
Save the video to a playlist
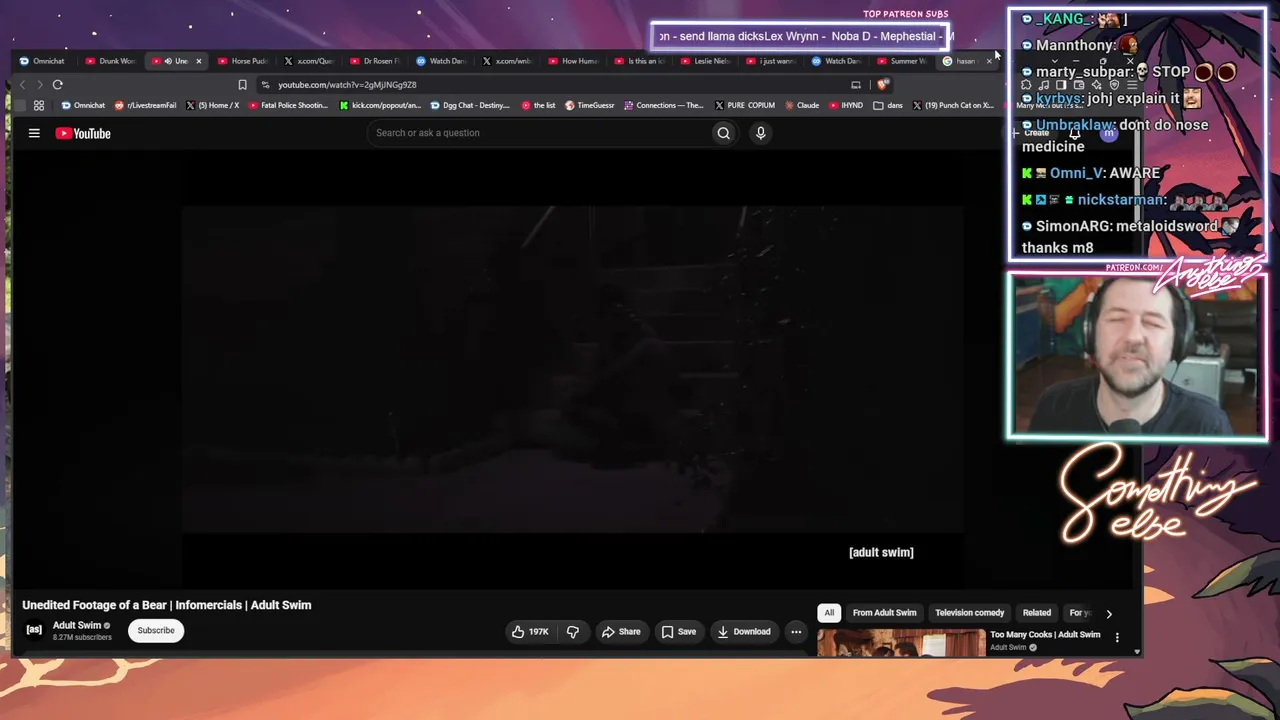pos(678,631)
